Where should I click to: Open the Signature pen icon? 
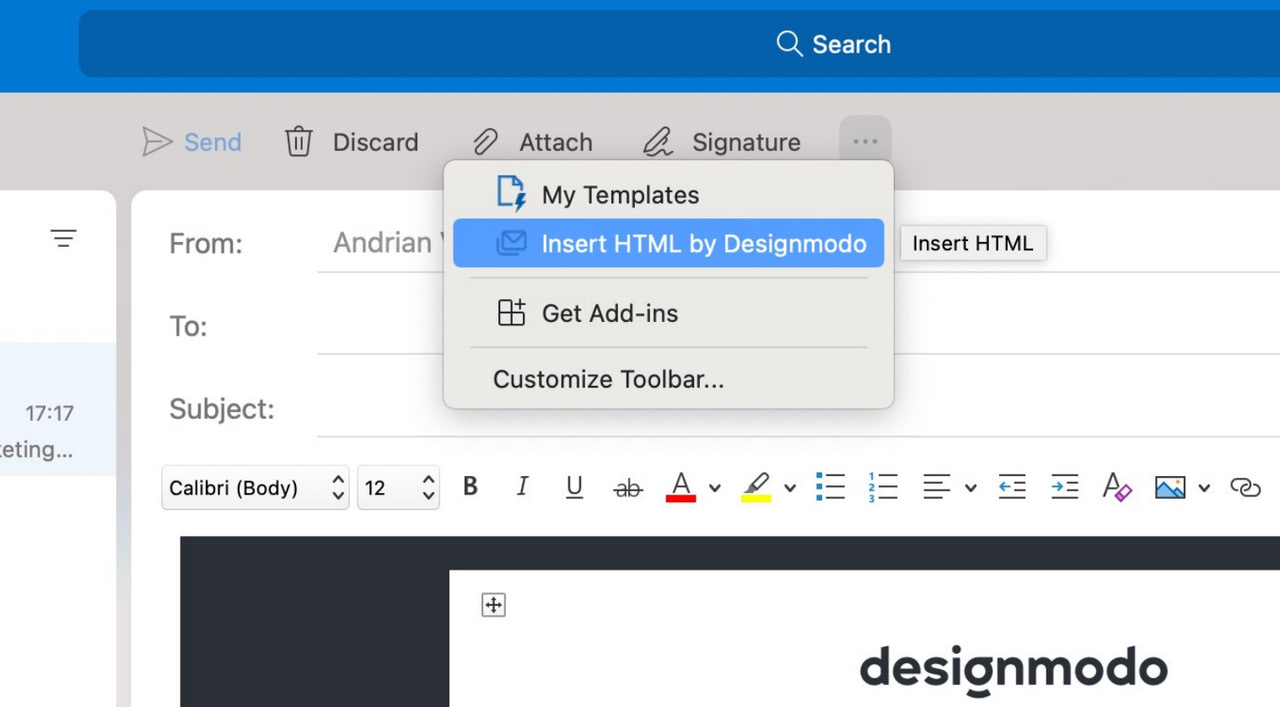[657, 142]
